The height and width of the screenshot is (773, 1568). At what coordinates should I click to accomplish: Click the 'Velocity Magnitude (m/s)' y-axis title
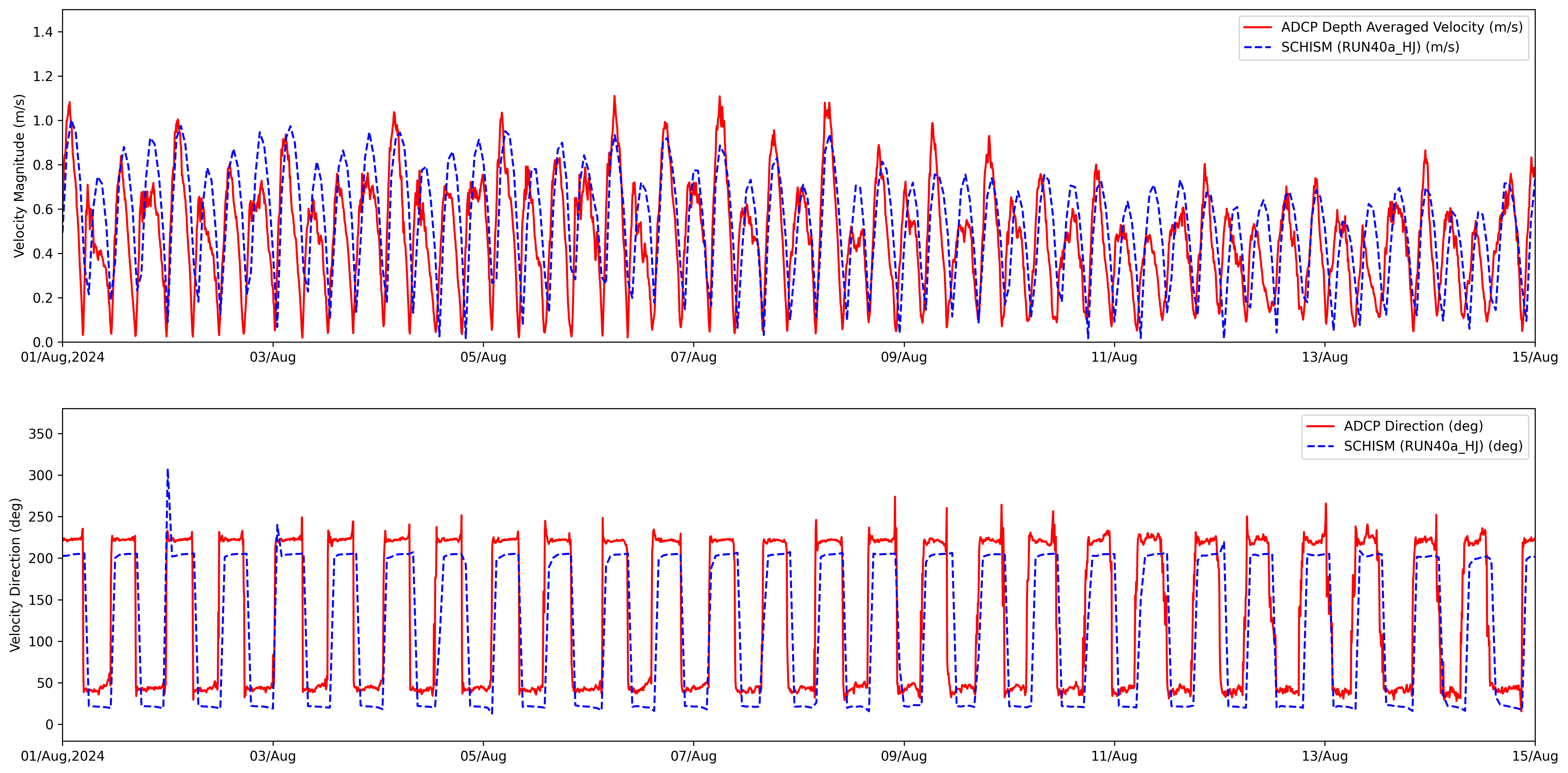coord(20,176)
